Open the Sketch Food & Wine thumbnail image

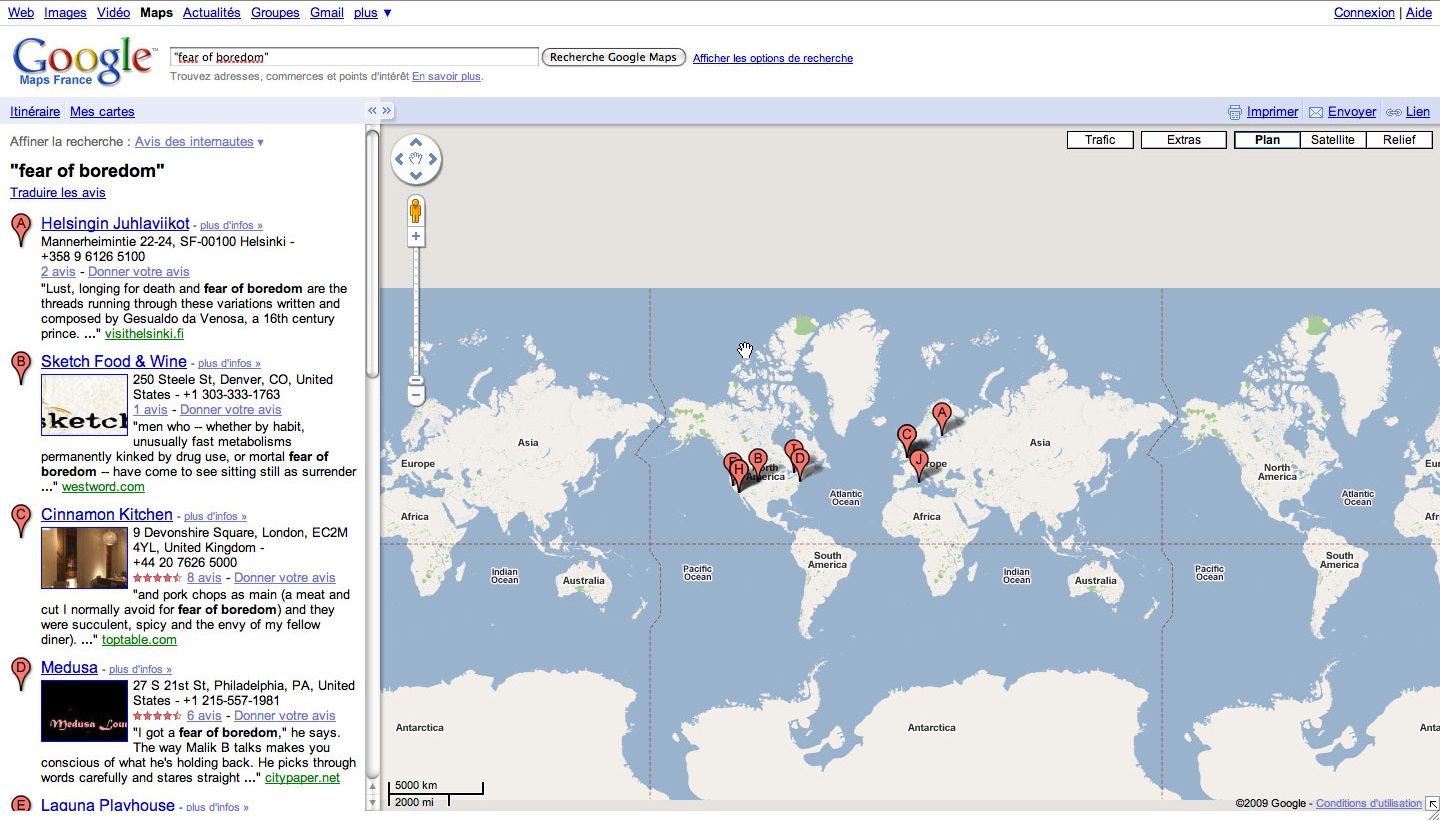(x=84, y=405)
